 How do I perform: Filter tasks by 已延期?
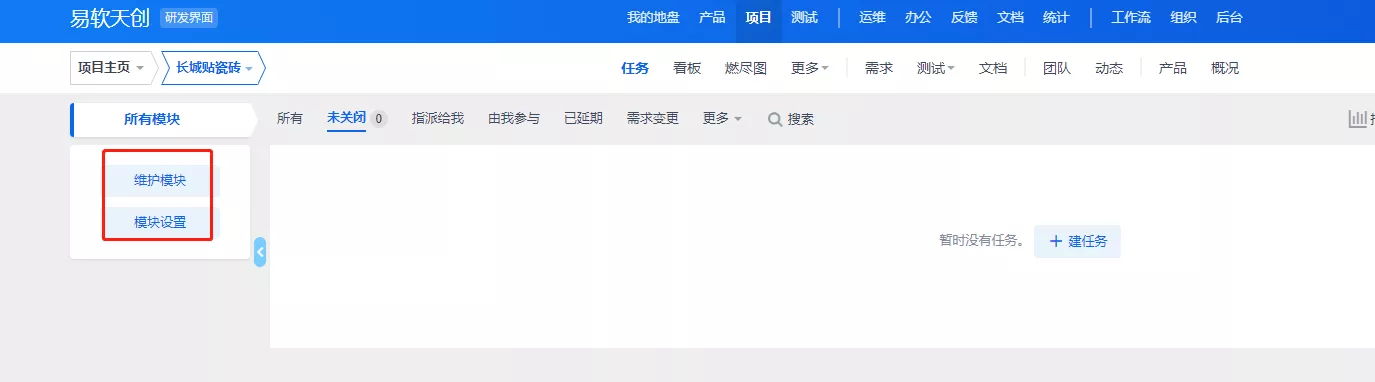(583, 118)
